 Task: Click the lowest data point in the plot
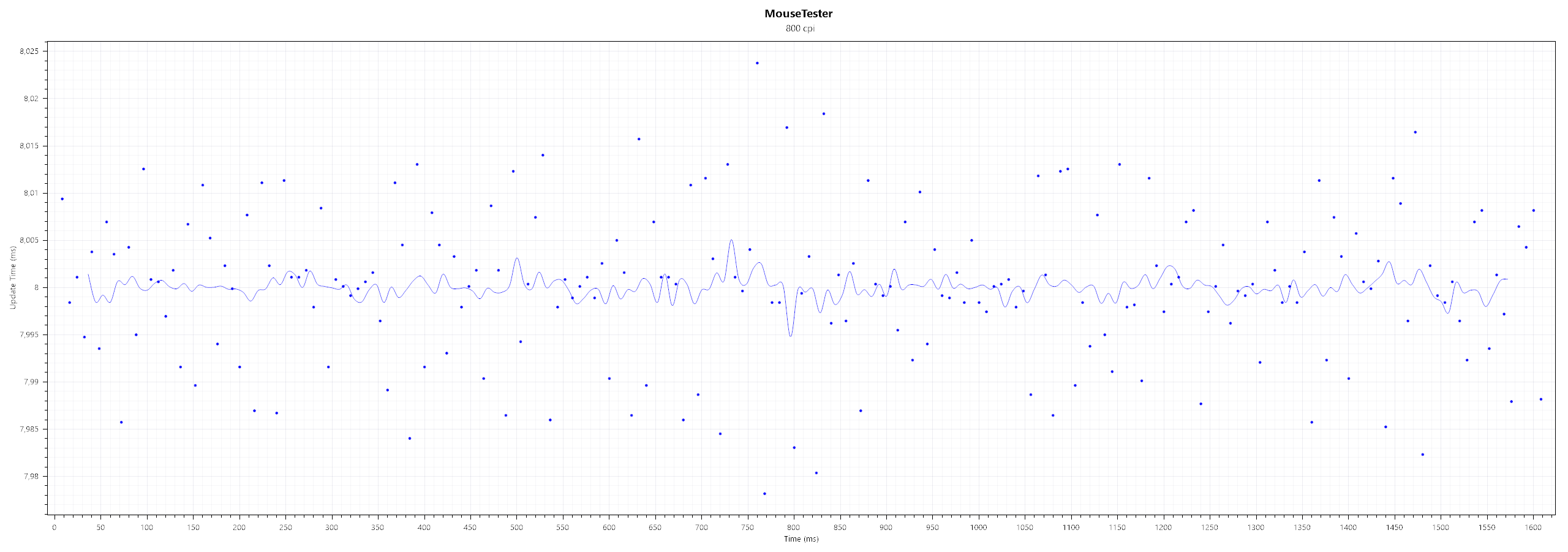764,494
